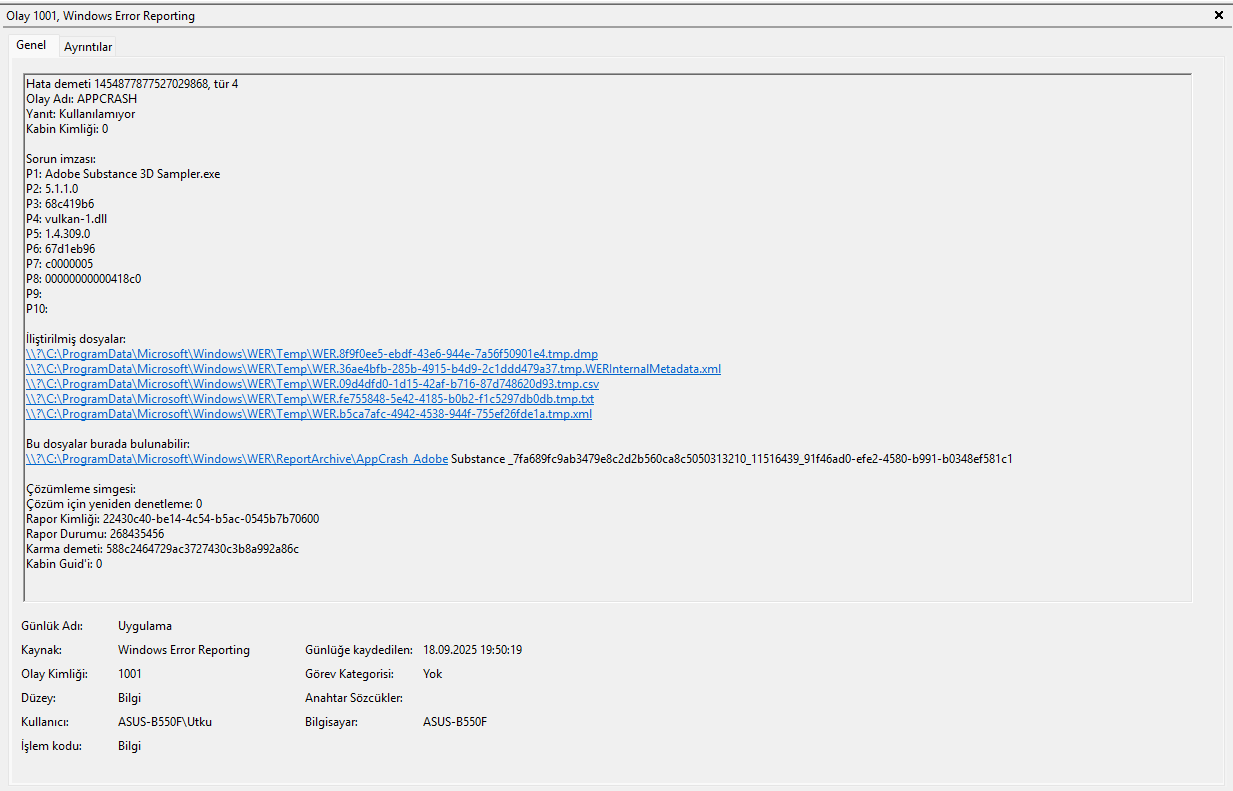The height and width of the screenshot is (791, 1233).
Task: Click the Düzey value Bilgi
Action: tap(130, 698)
